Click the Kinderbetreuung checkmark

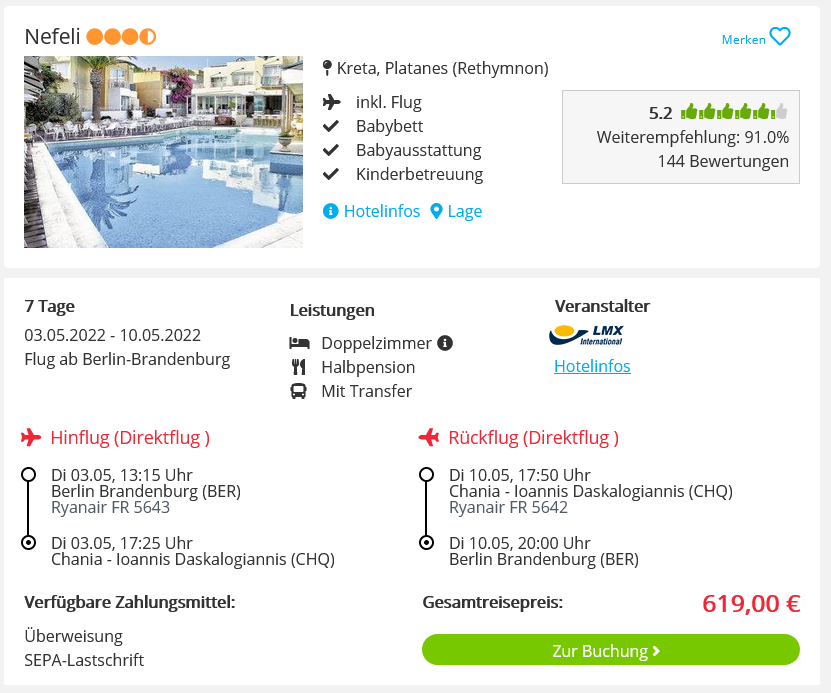pyautogui.click(x=331, y=174)
